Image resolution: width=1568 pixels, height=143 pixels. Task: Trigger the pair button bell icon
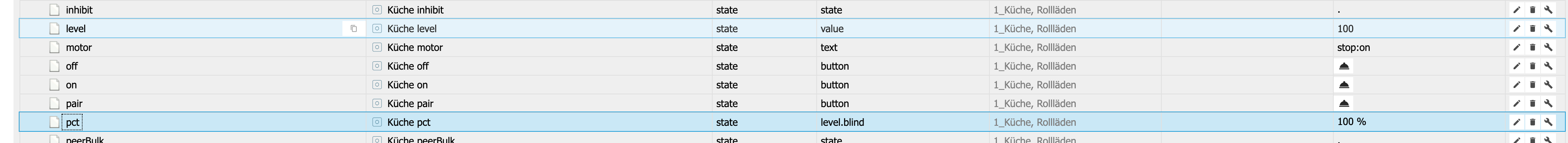1344,104
